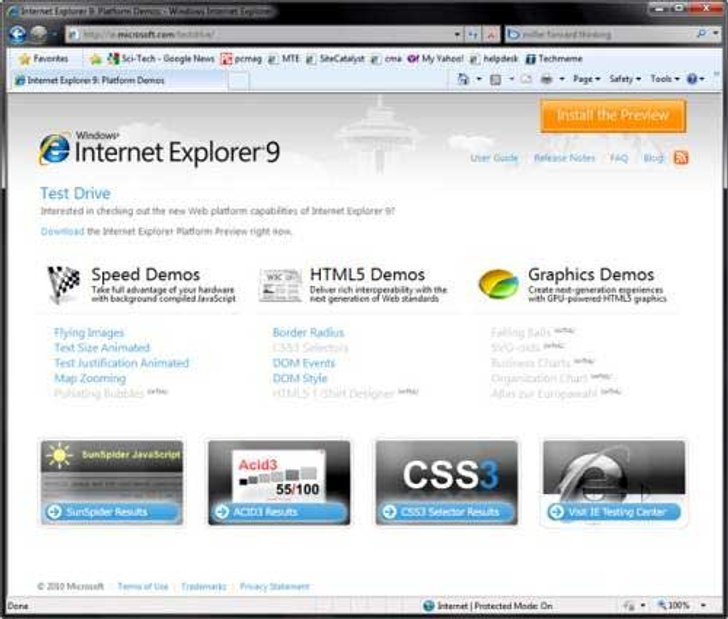This screenshot has width=728, height=619.
Task: Open the Trademarks footer link
Action: [203, 586]
